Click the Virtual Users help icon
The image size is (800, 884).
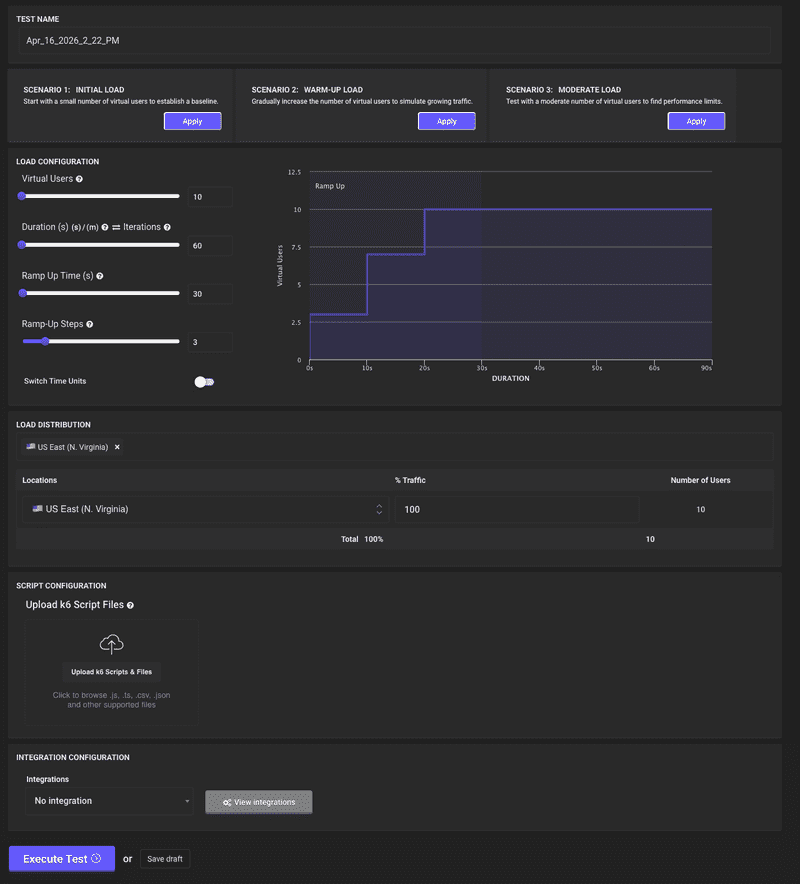(x=79, y=179)
